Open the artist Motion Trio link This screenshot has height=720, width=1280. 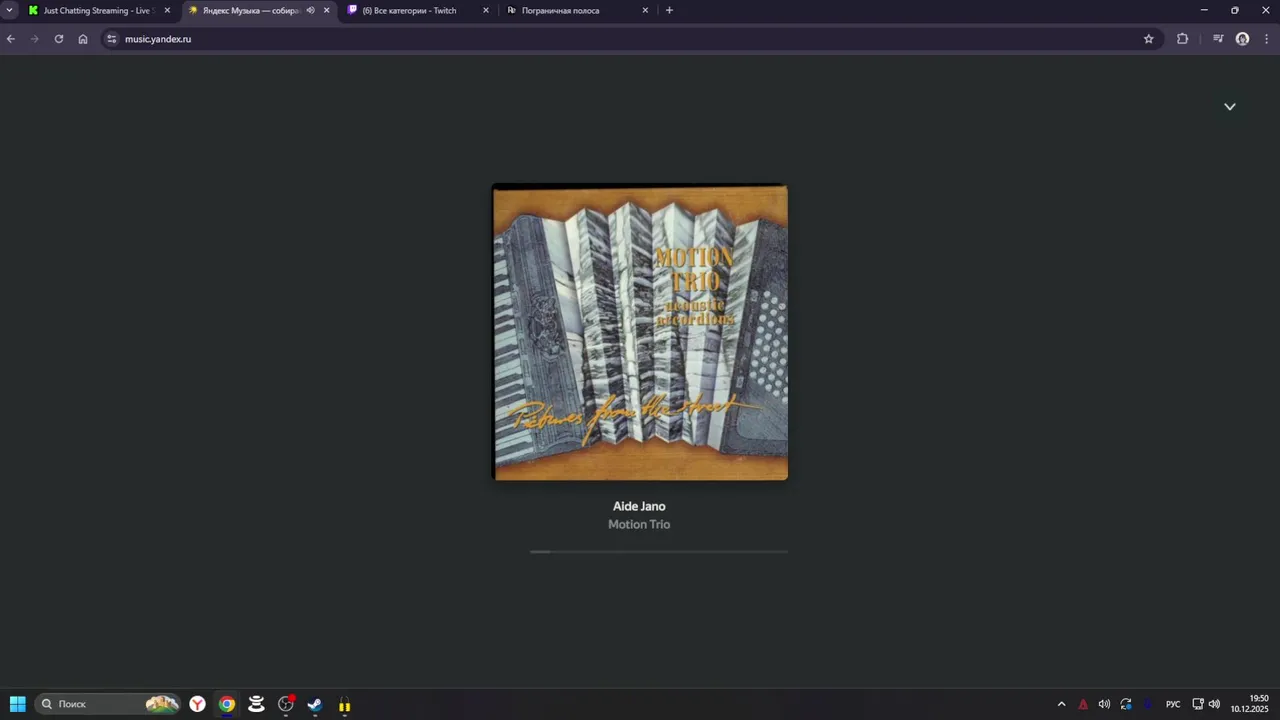click(x=639, y=524)
